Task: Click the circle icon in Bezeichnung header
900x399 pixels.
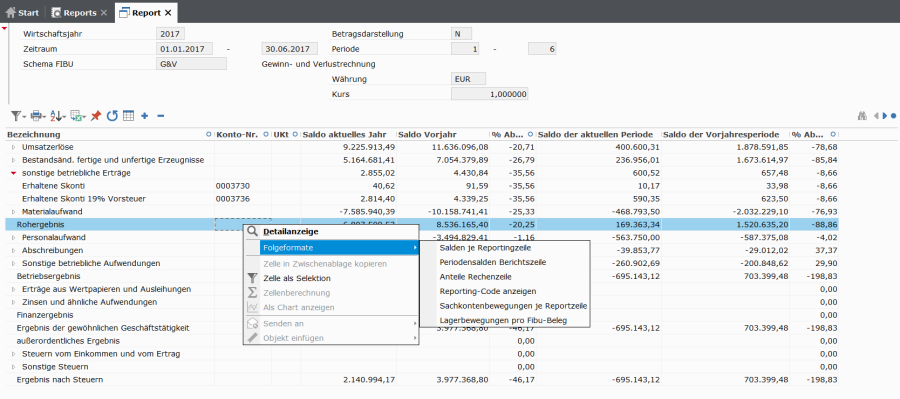Action: 208,134
